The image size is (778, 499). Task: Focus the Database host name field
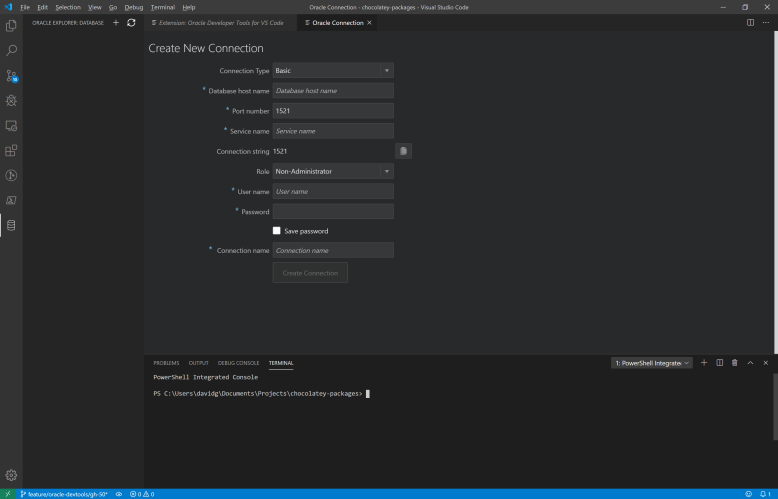click(333, 91)
